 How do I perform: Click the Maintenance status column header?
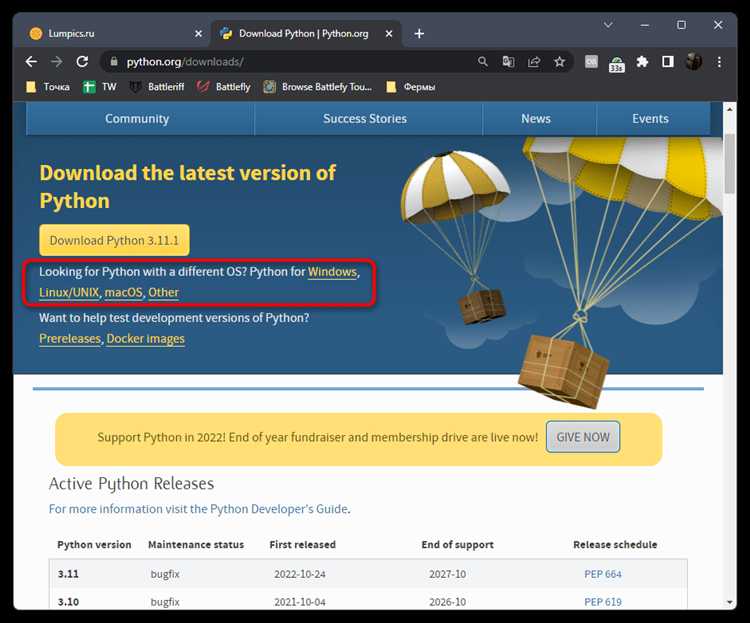point(196,545)
